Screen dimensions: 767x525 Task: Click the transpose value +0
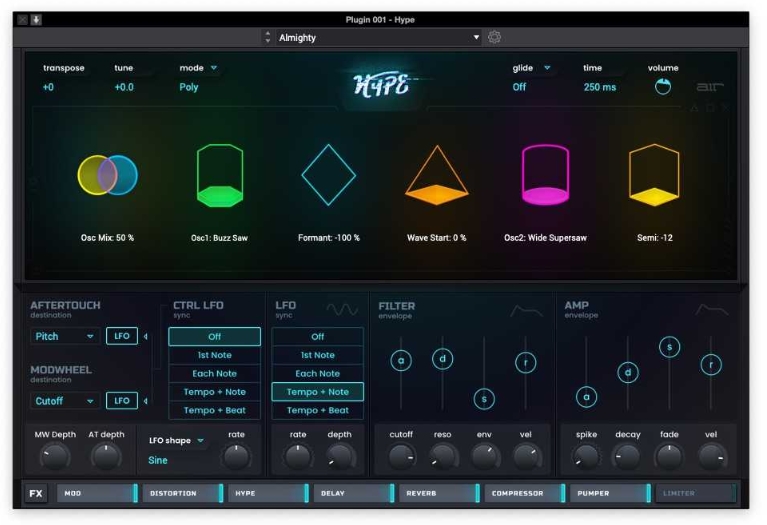pos(48,87)
